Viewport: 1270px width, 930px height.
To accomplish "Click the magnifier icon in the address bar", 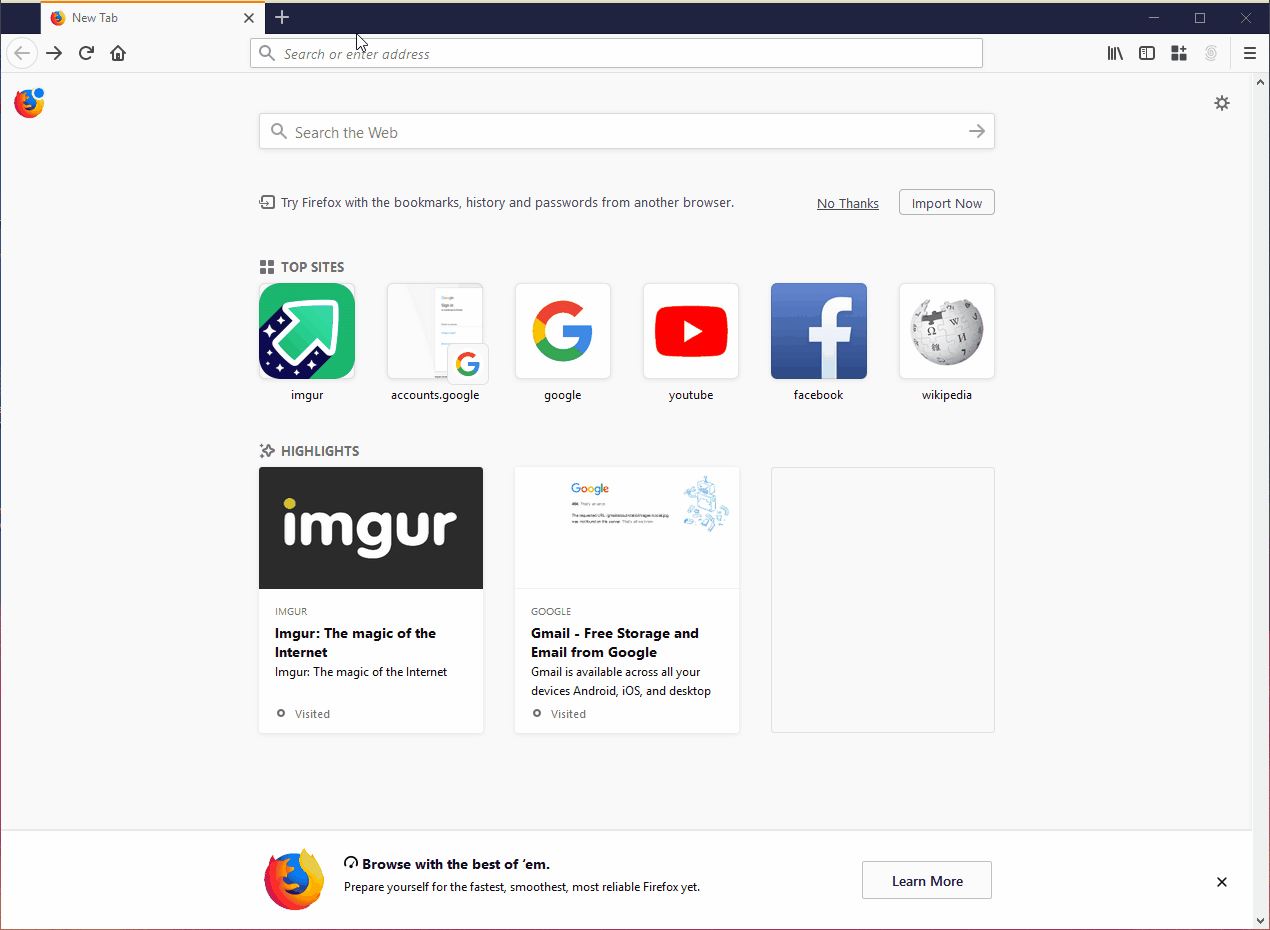I will [266, 53].
